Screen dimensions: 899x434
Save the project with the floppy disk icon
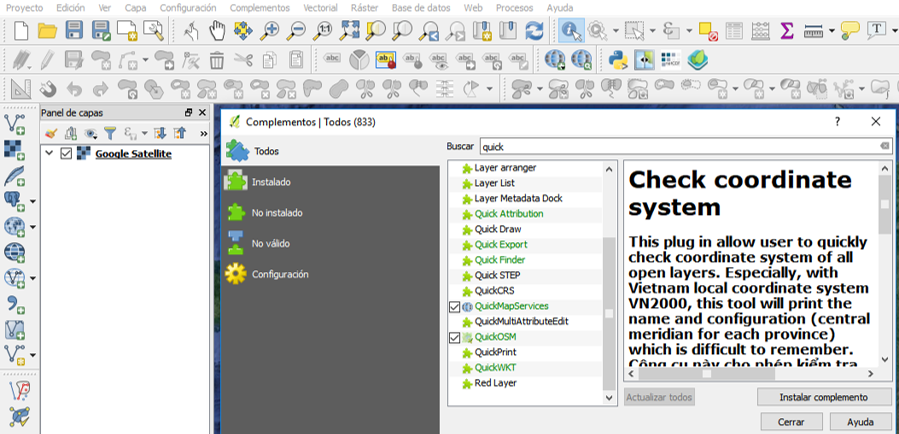(75, 30)
